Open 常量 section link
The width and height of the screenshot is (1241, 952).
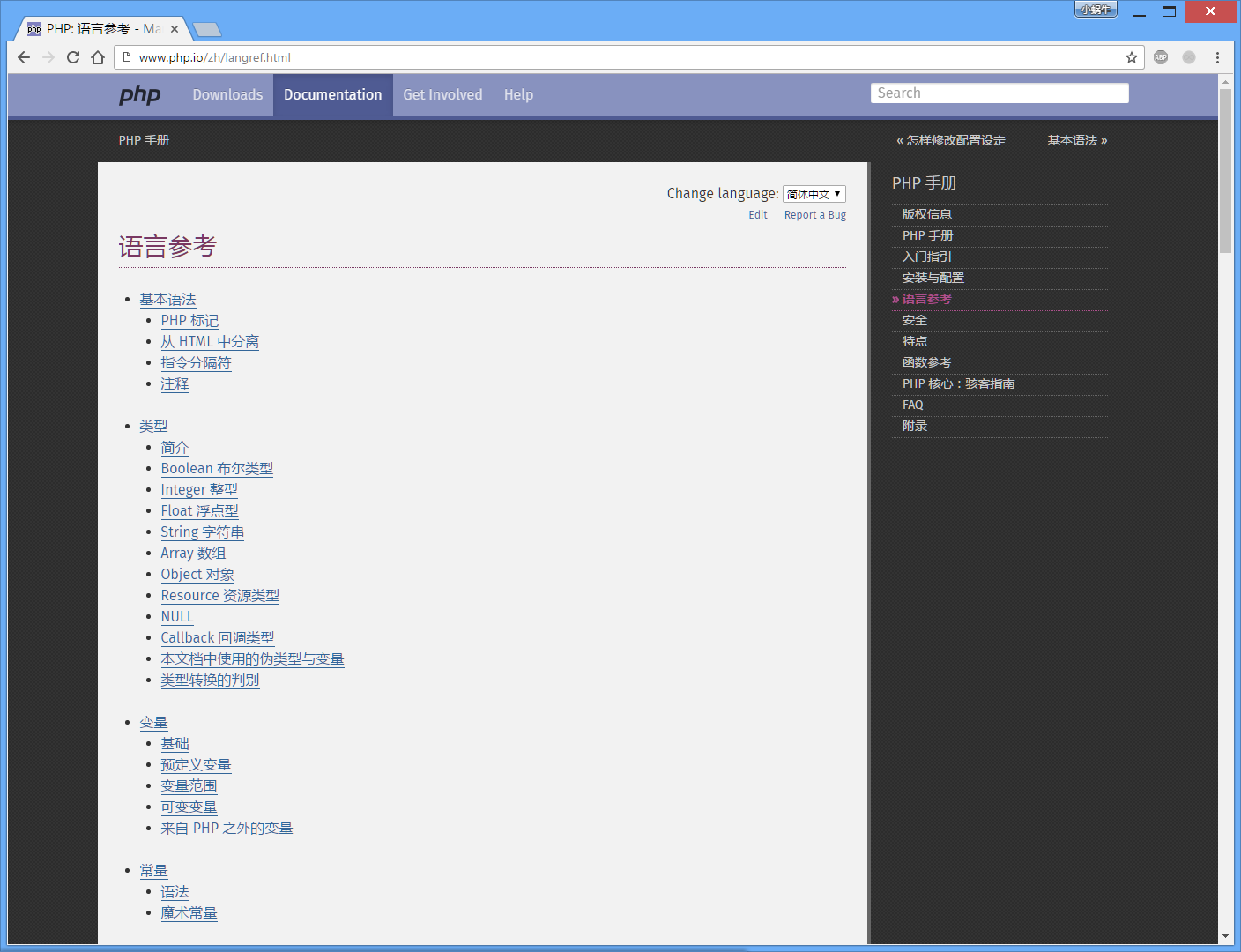pyautogui.click(x=153, y=871)
